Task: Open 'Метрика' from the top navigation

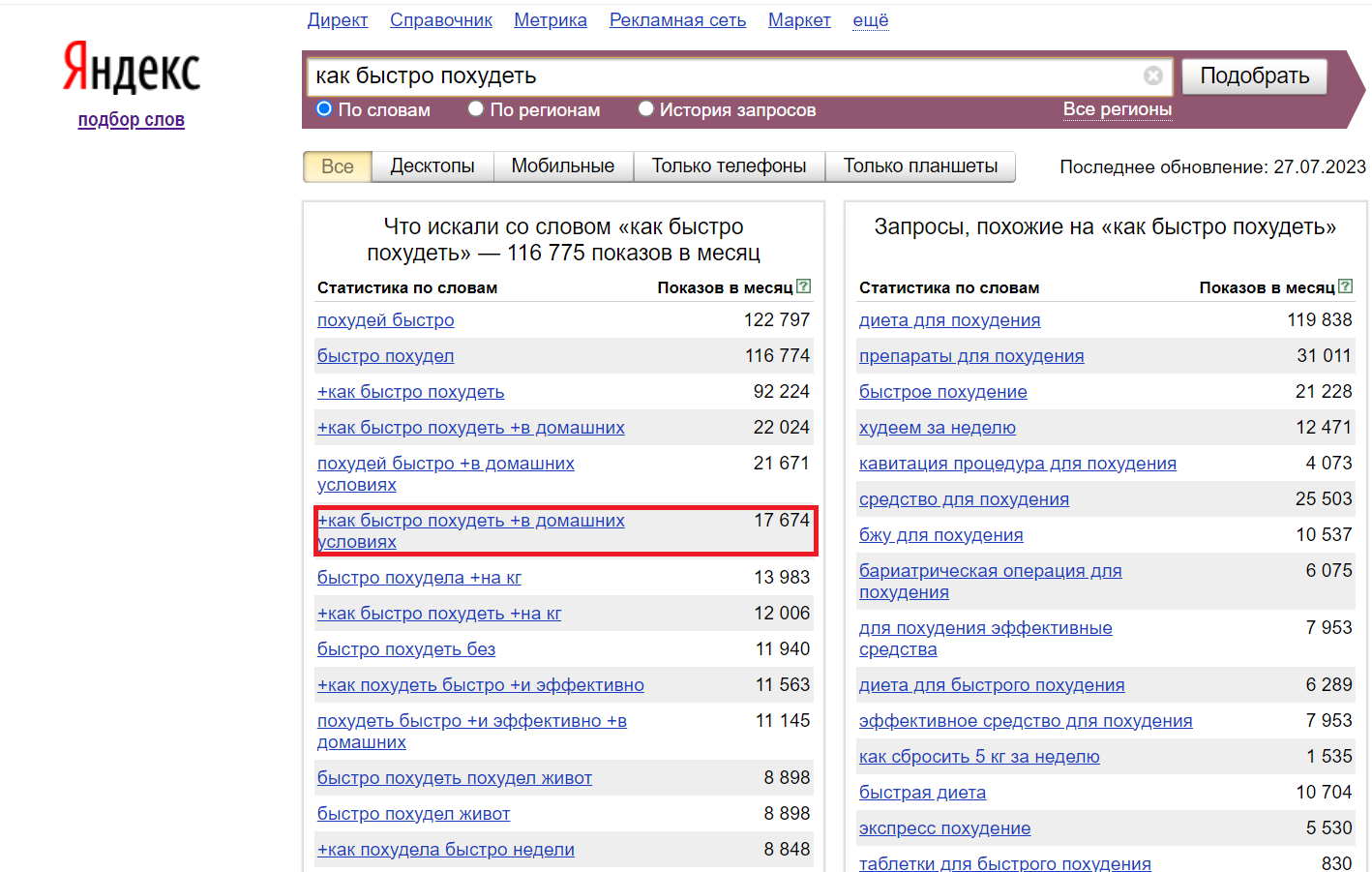Action: coord(551,20)
